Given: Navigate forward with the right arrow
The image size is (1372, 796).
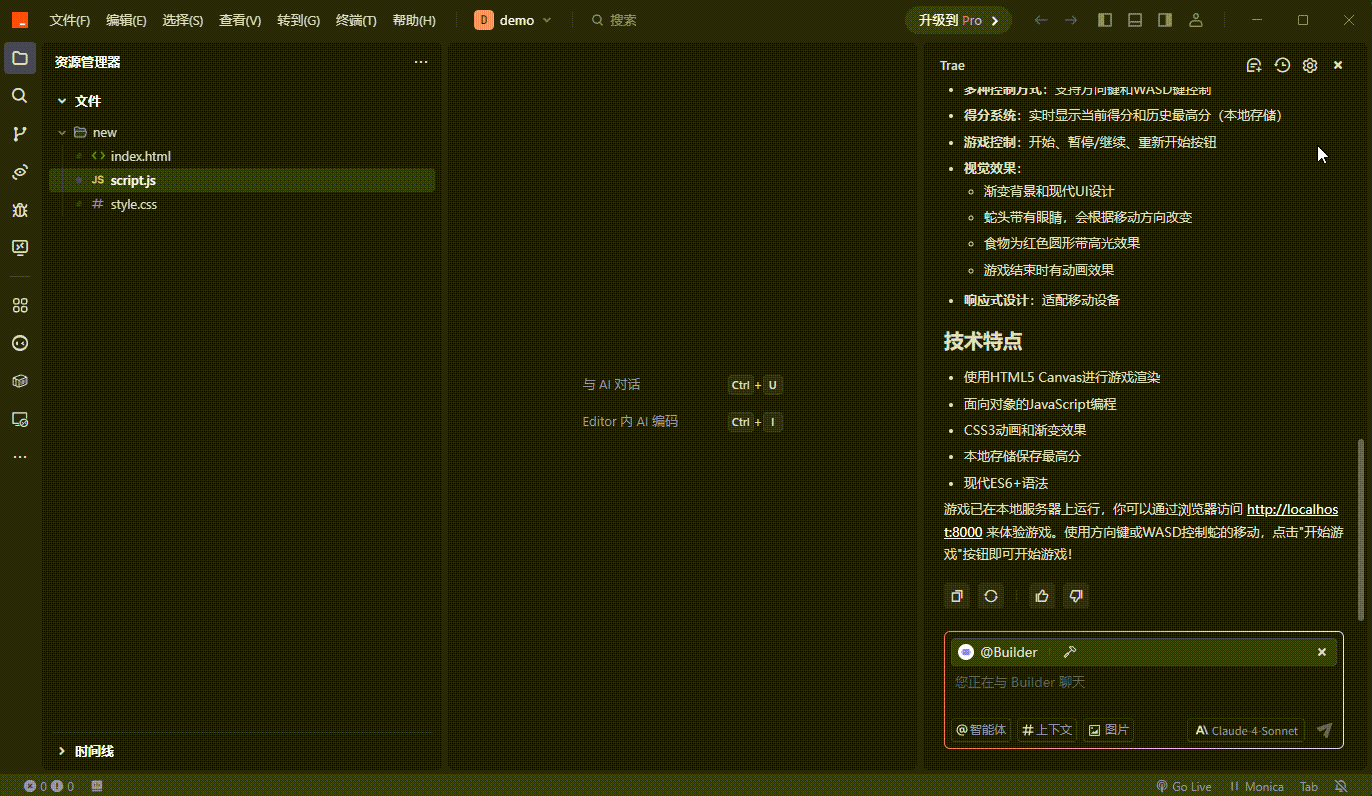Looking at the screenshot, I should pos(1071,20).
